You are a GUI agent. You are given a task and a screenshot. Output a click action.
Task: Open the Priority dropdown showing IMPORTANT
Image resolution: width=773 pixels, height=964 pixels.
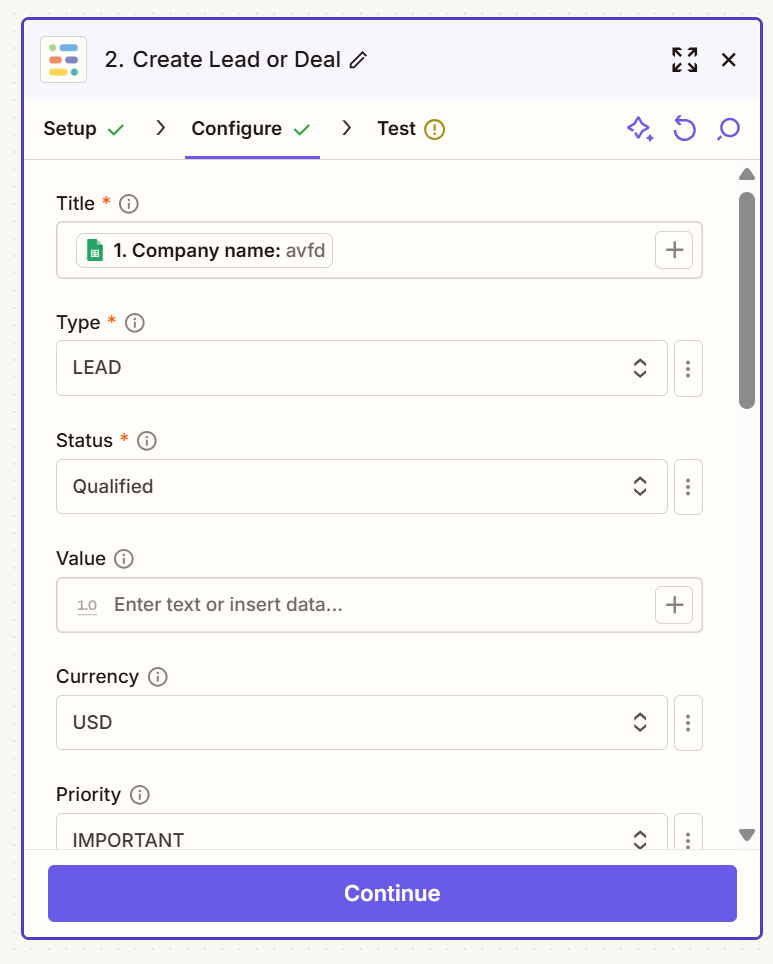coord(361,836)
